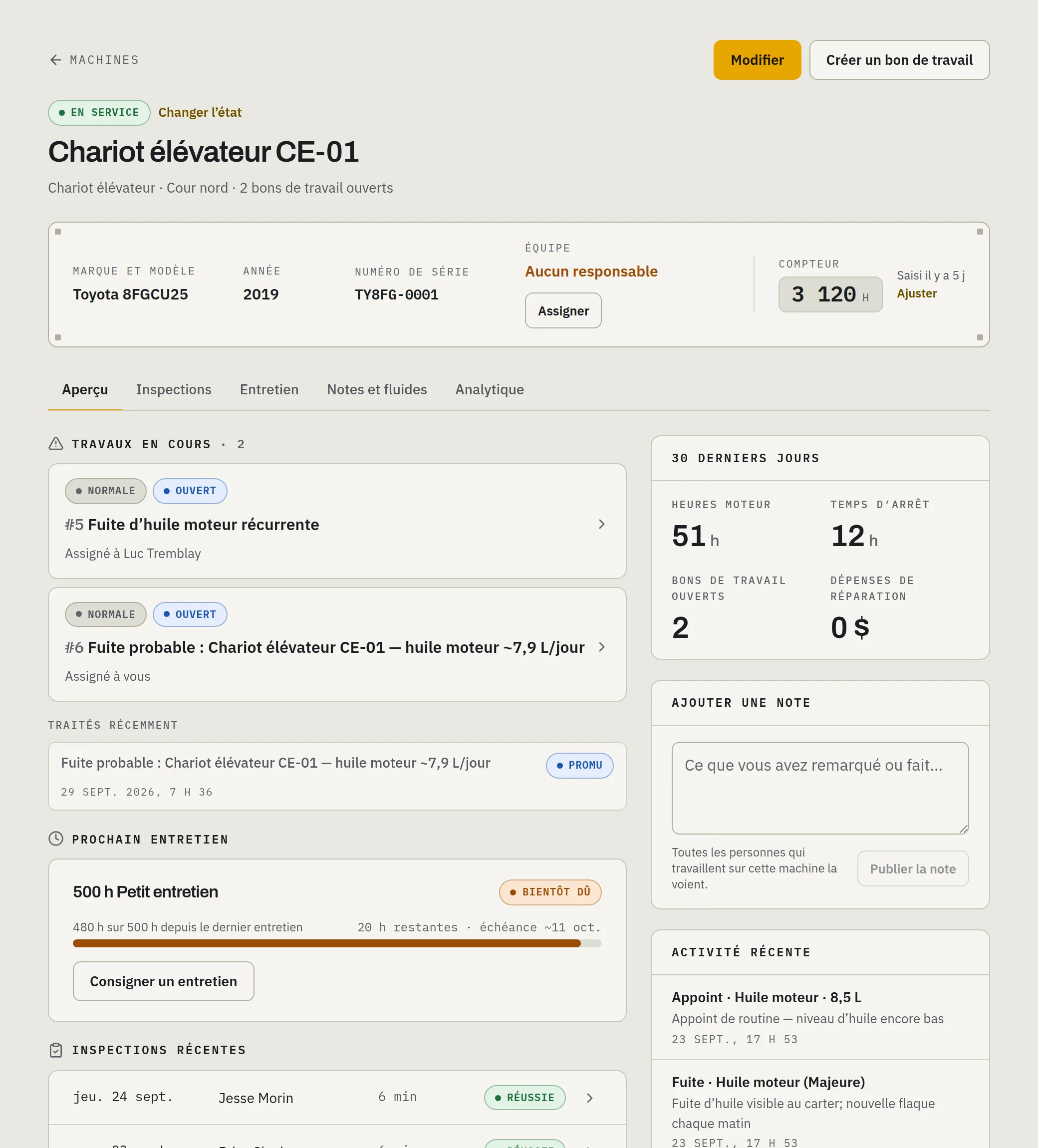The height and width of the screenshot is (1148, 1038).
Task: Click the NORMALE badge on work order #6
Action: [105, 614]
